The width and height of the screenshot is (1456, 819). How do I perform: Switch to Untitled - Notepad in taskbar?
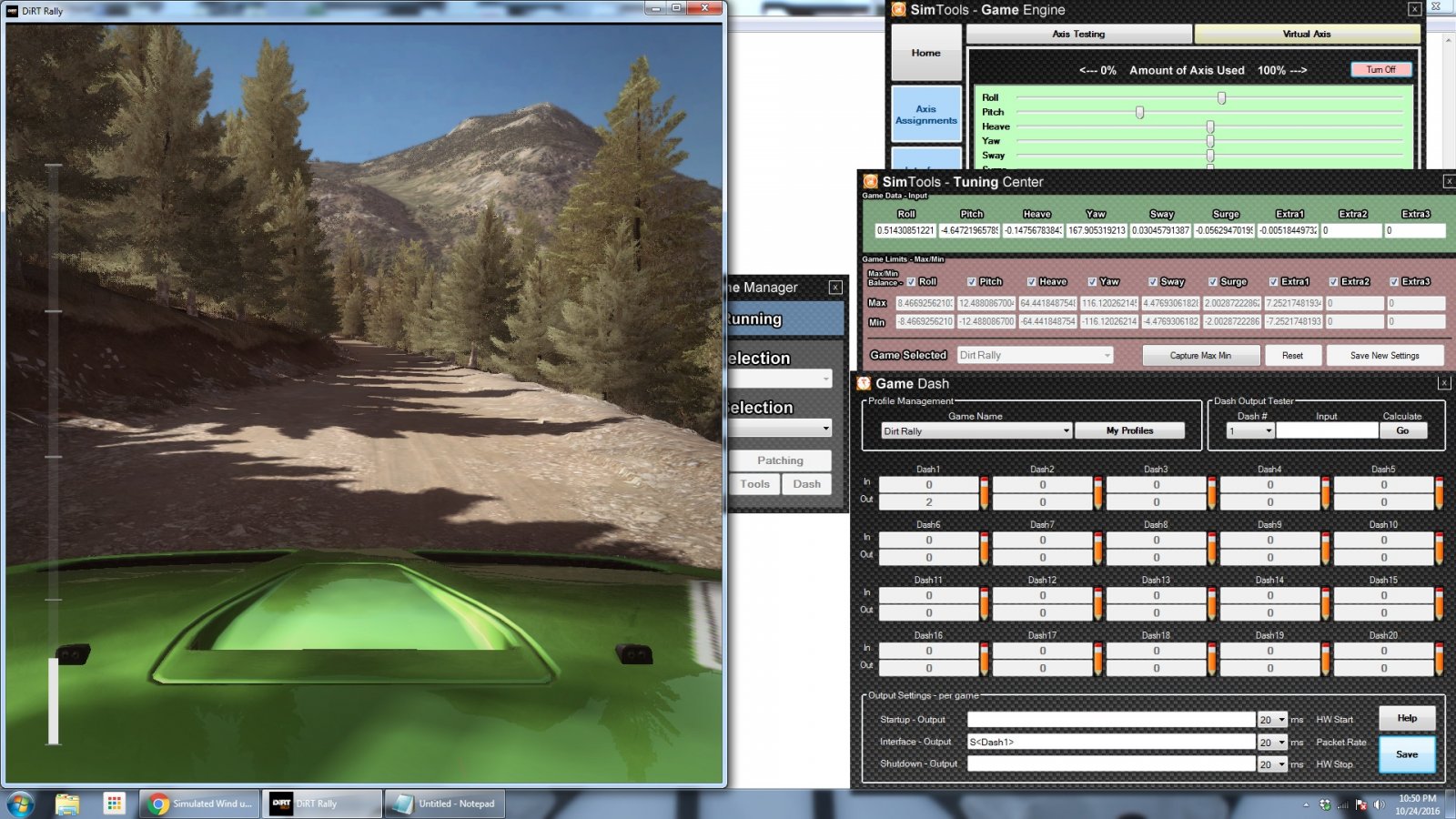446,804
